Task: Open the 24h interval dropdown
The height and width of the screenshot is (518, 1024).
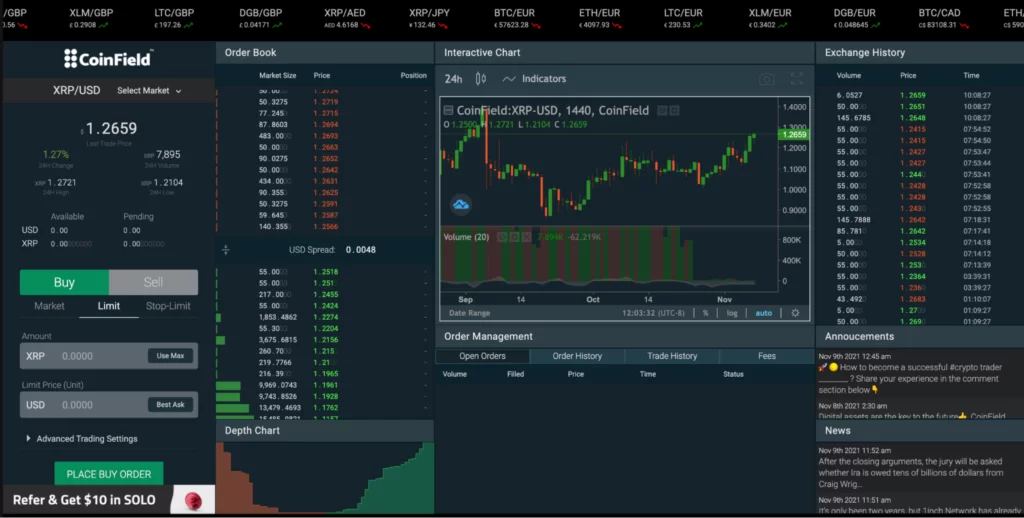Action: pyautogui.click(x=453, y=79)
